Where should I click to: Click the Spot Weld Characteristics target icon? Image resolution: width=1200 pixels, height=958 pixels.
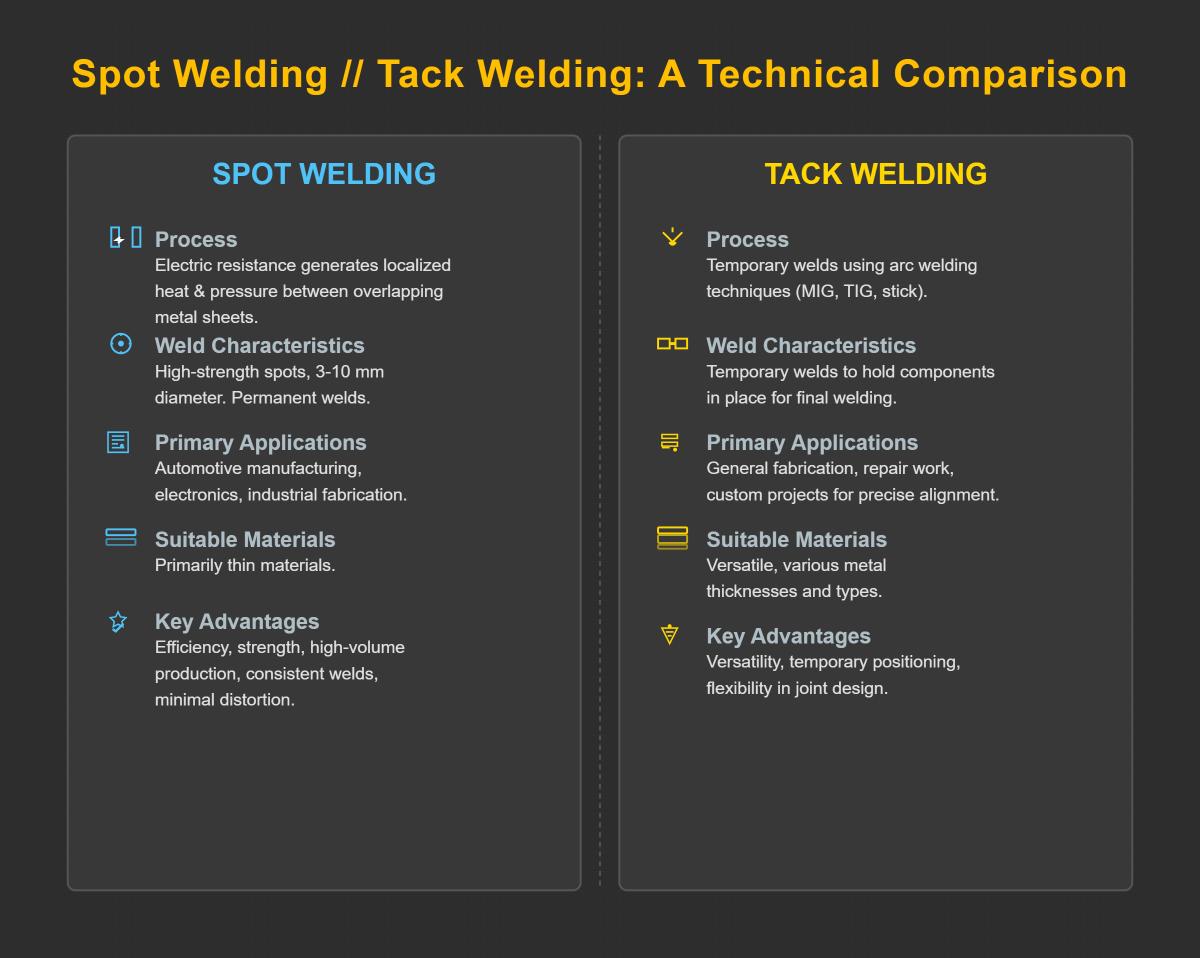(x=120, y=344)
